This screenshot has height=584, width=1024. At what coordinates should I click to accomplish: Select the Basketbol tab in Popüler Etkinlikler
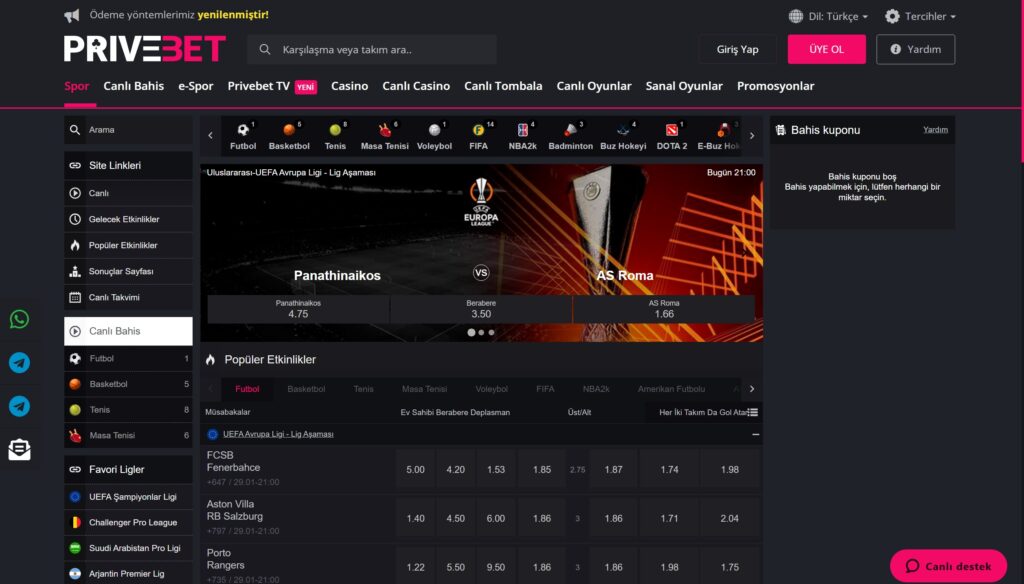[306, 389]
